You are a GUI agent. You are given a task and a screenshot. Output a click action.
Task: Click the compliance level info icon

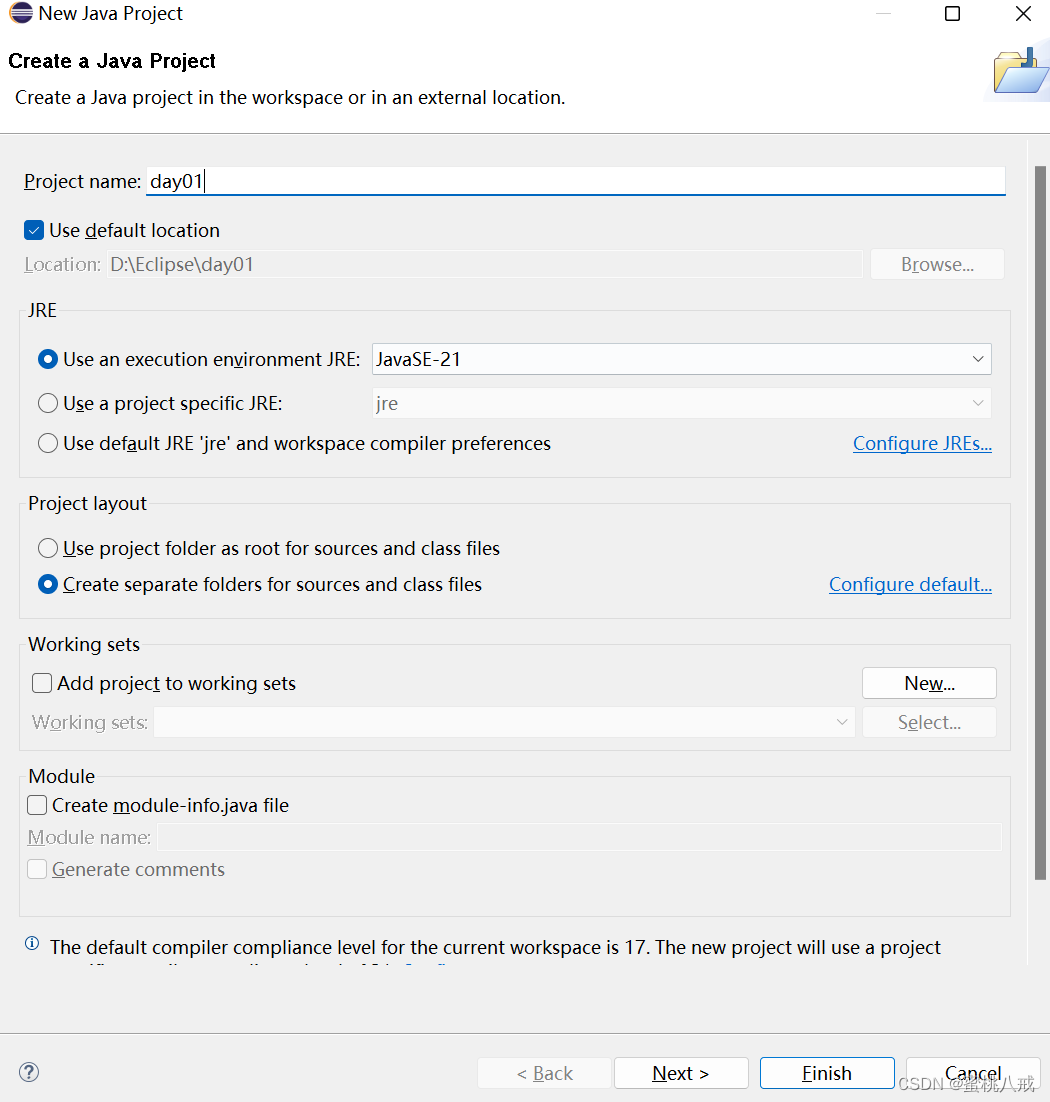pos(32,943)
